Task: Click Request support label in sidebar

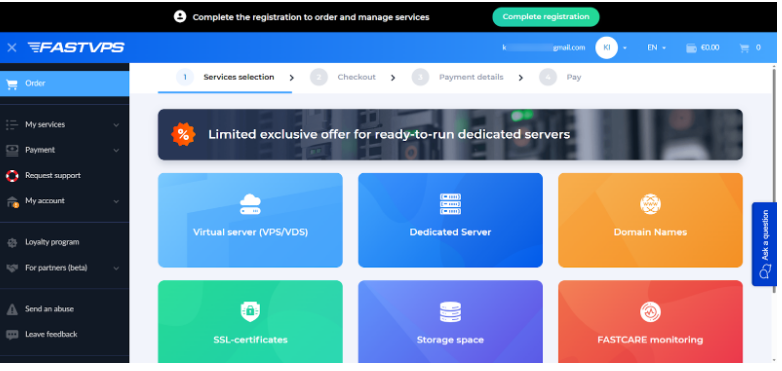Action: click(x=53, y=176)
